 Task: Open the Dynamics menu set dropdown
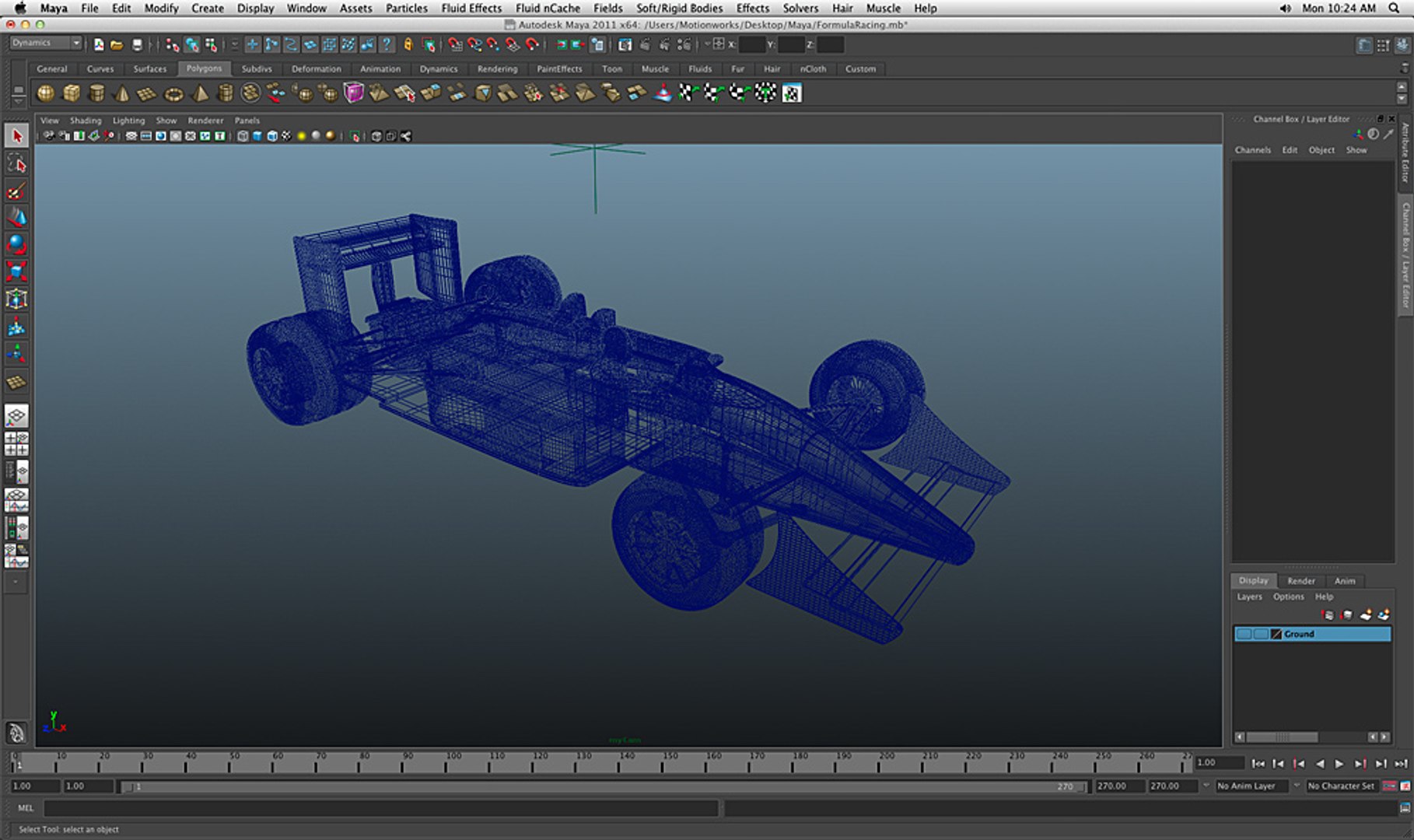click(x=46, y=44)
